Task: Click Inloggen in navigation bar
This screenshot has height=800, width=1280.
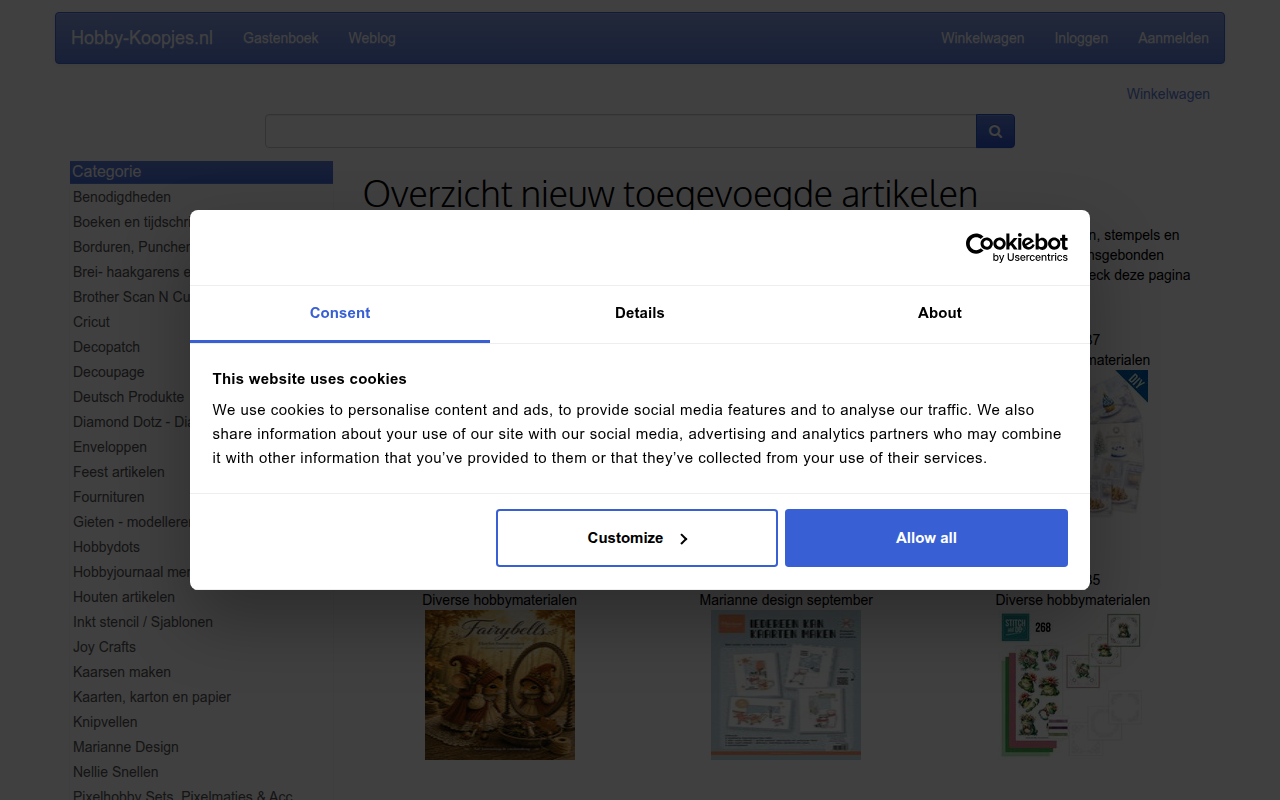Action: (1081, 38)
